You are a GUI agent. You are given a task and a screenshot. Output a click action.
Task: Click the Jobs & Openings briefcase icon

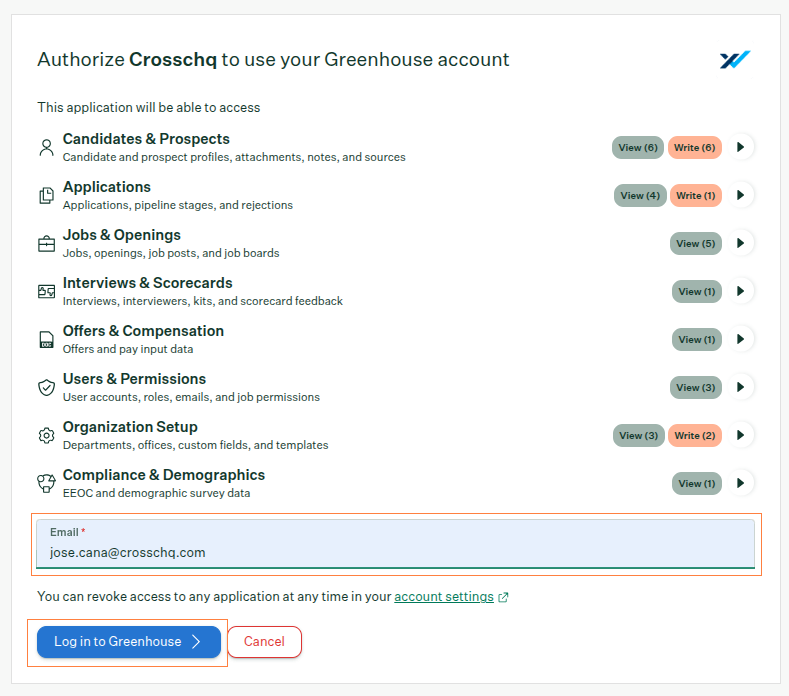(x=46, y=244)
